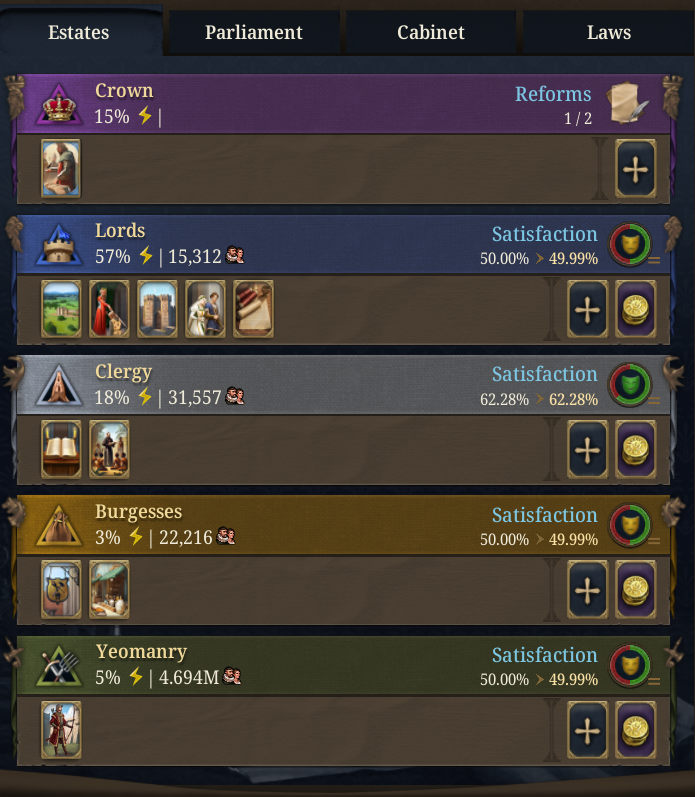Select the Laws tab
695x797 pixels.
(x=609, y=33)
